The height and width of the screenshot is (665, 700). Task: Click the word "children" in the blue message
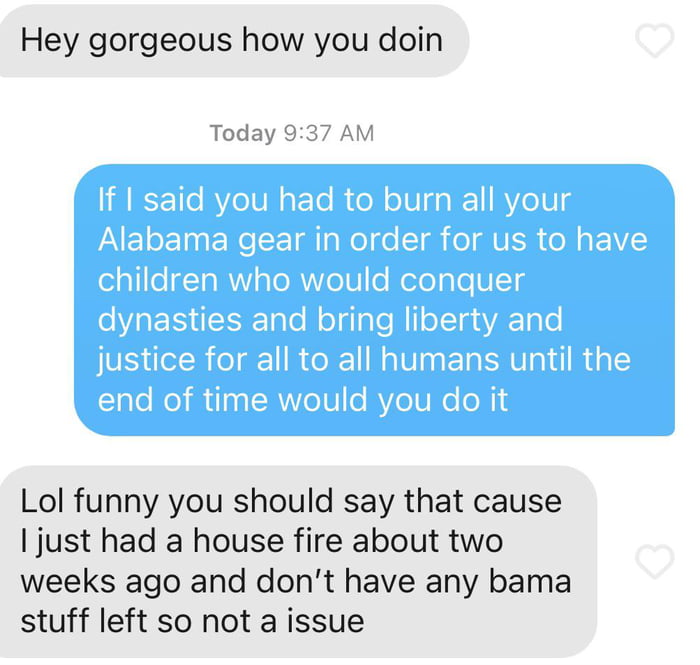[x=158, y=280]
